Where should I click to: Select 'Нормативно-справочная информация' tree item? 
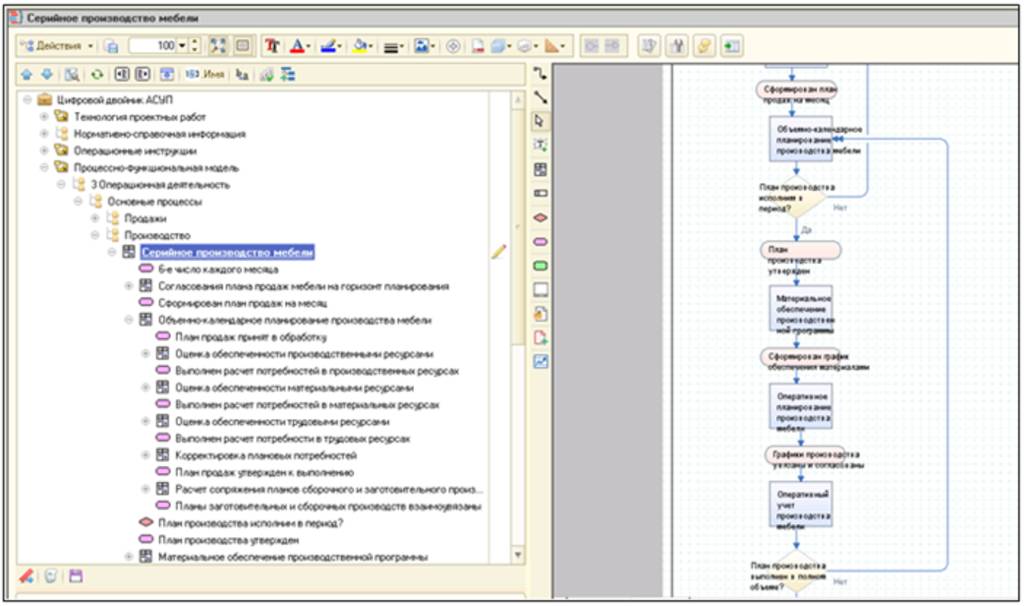click(x=159, y=134)
